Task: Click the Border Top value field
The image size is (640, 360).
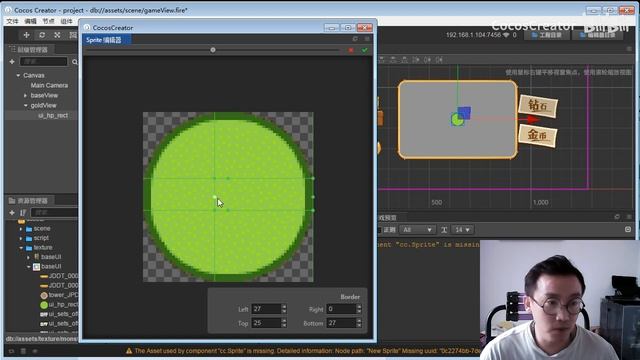Action: 266,323
